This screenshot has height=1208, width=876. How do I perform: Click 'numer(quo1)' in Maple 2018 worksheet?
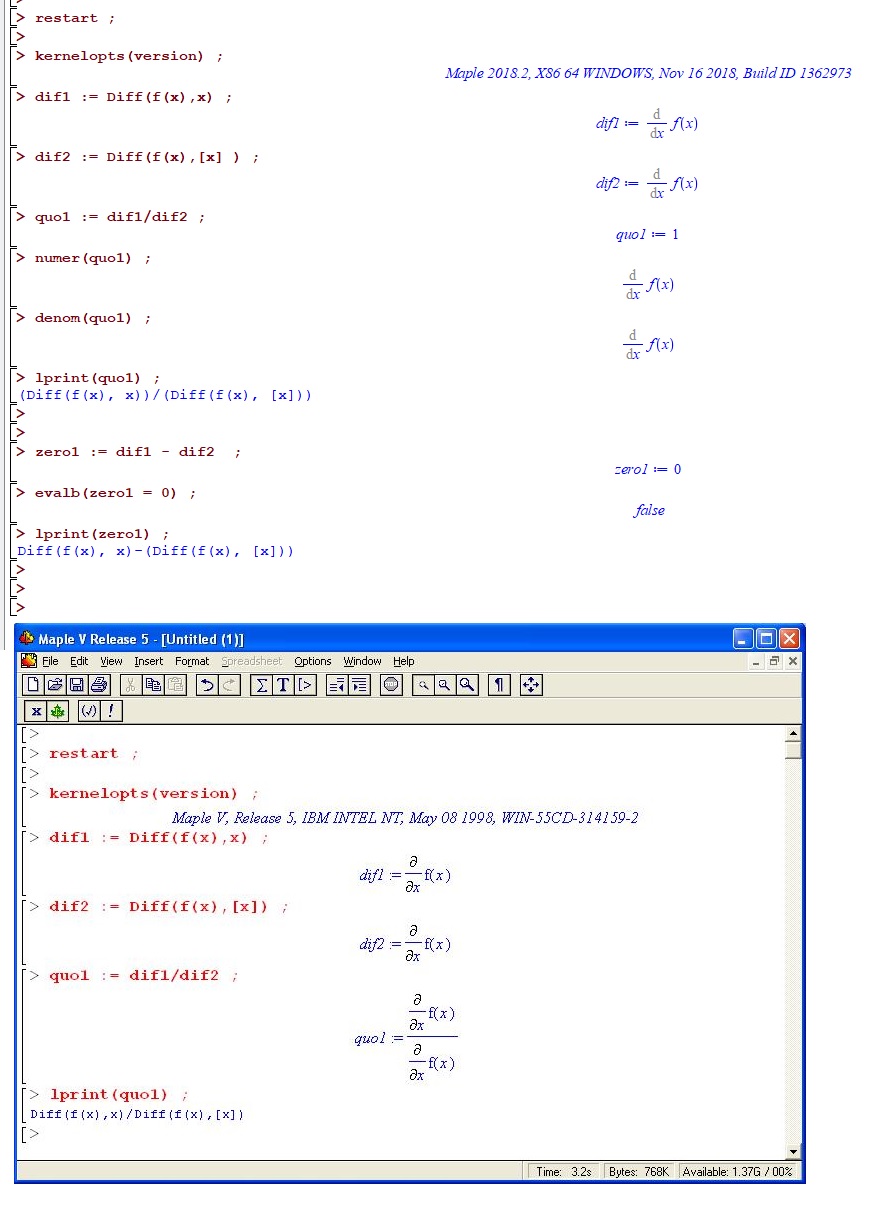click(x=83, y=258)
